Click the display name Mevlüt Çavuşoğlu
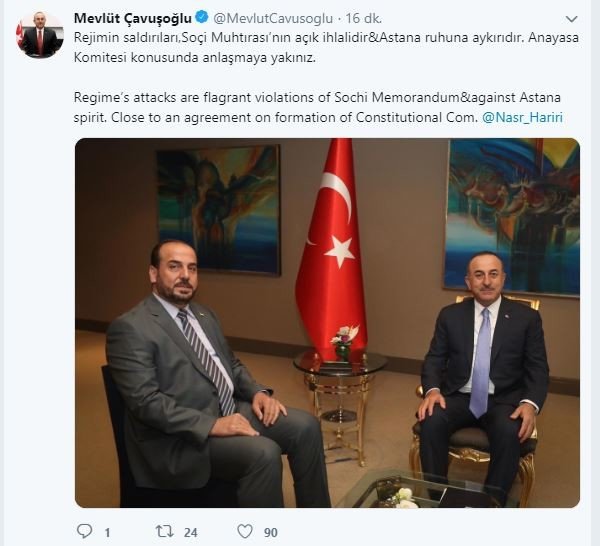Screen dimensions: 600x546 click(133, 18)
